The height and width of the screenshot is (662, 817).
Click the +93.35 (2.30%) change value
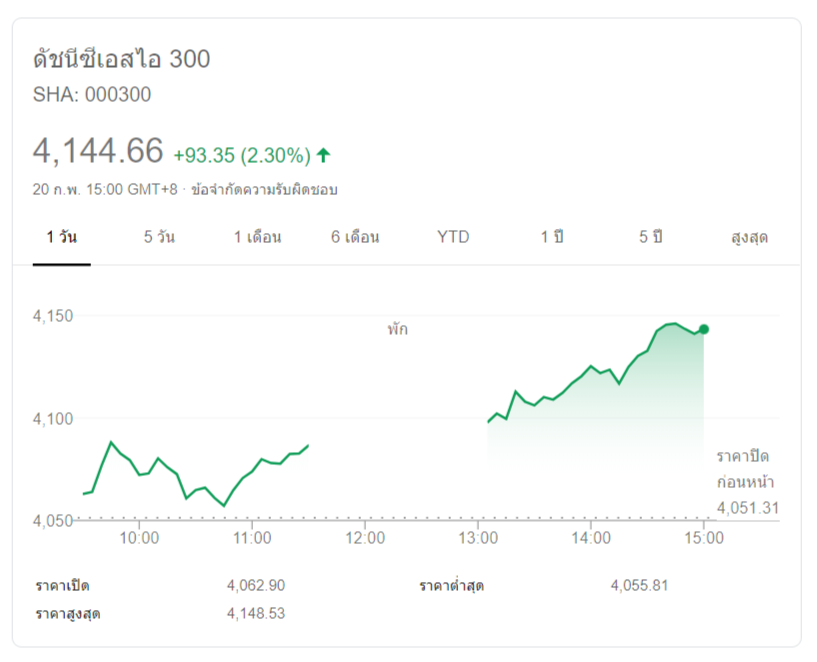241,155
